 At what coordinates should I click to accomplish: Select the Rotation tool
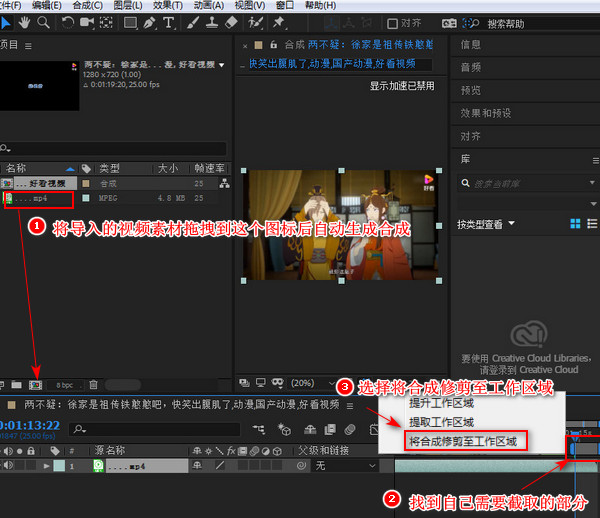tap(67, 23)
